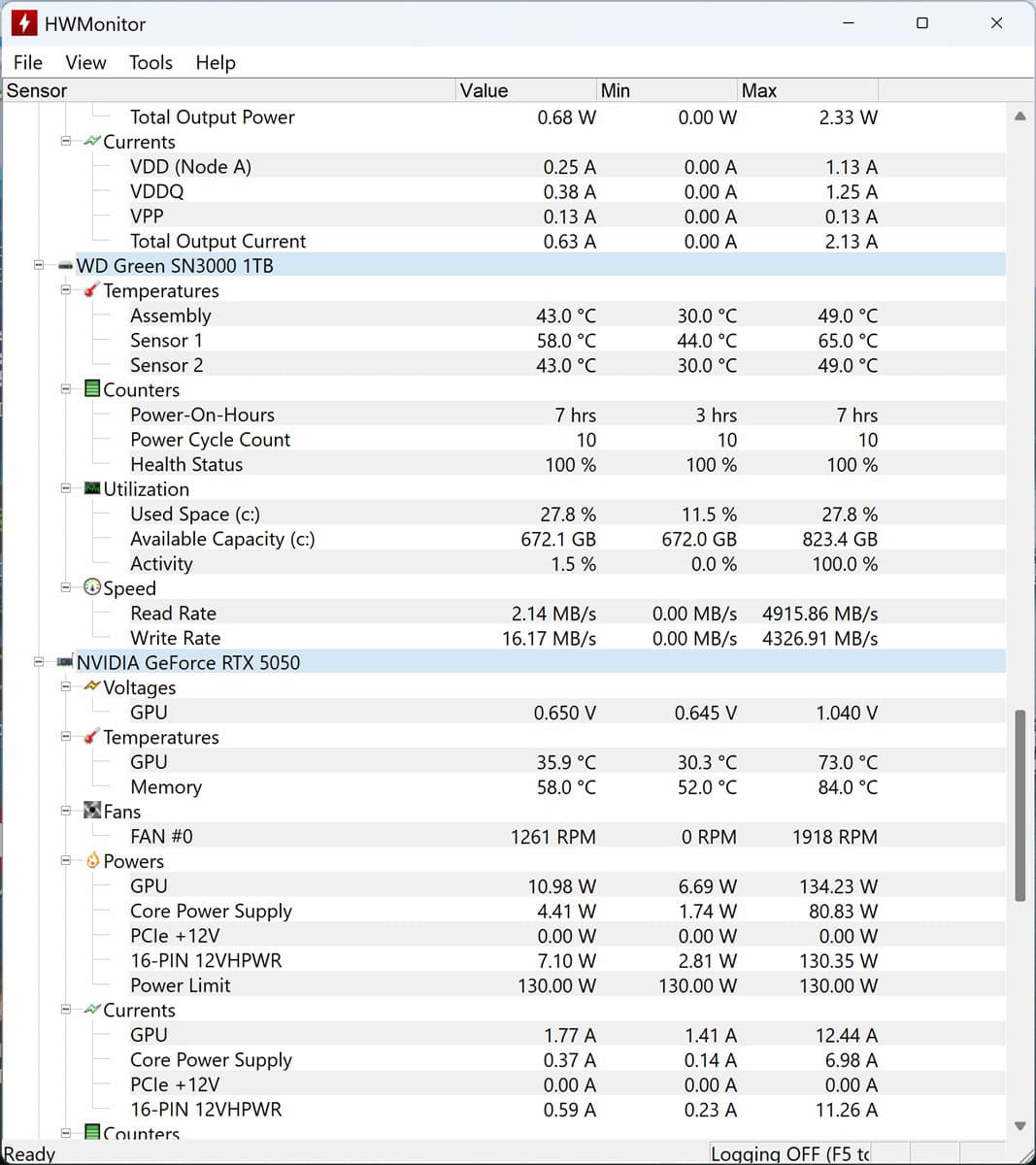The width and height of the screenshot is (1036, 1165).
Task: Click the green Counters icon under WD Green
Action: coord(92,389)
